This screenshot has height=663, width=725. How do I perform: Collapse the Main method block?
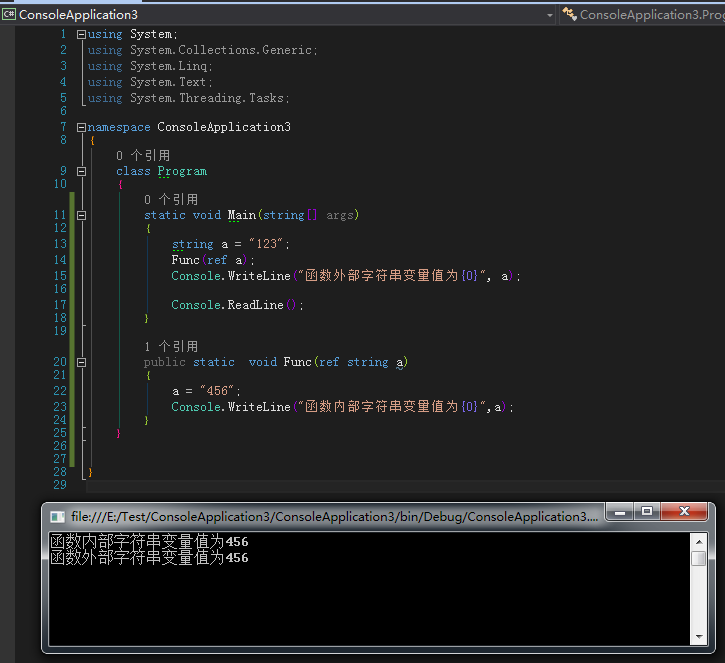coord(81,215)
